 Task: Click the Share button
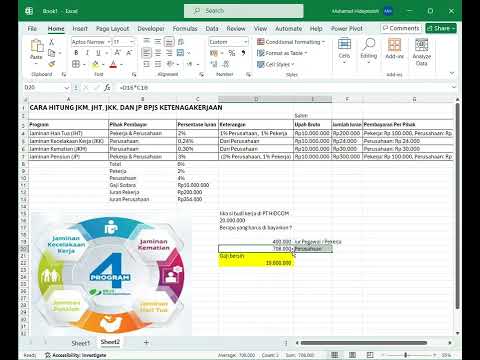point(441,28)
